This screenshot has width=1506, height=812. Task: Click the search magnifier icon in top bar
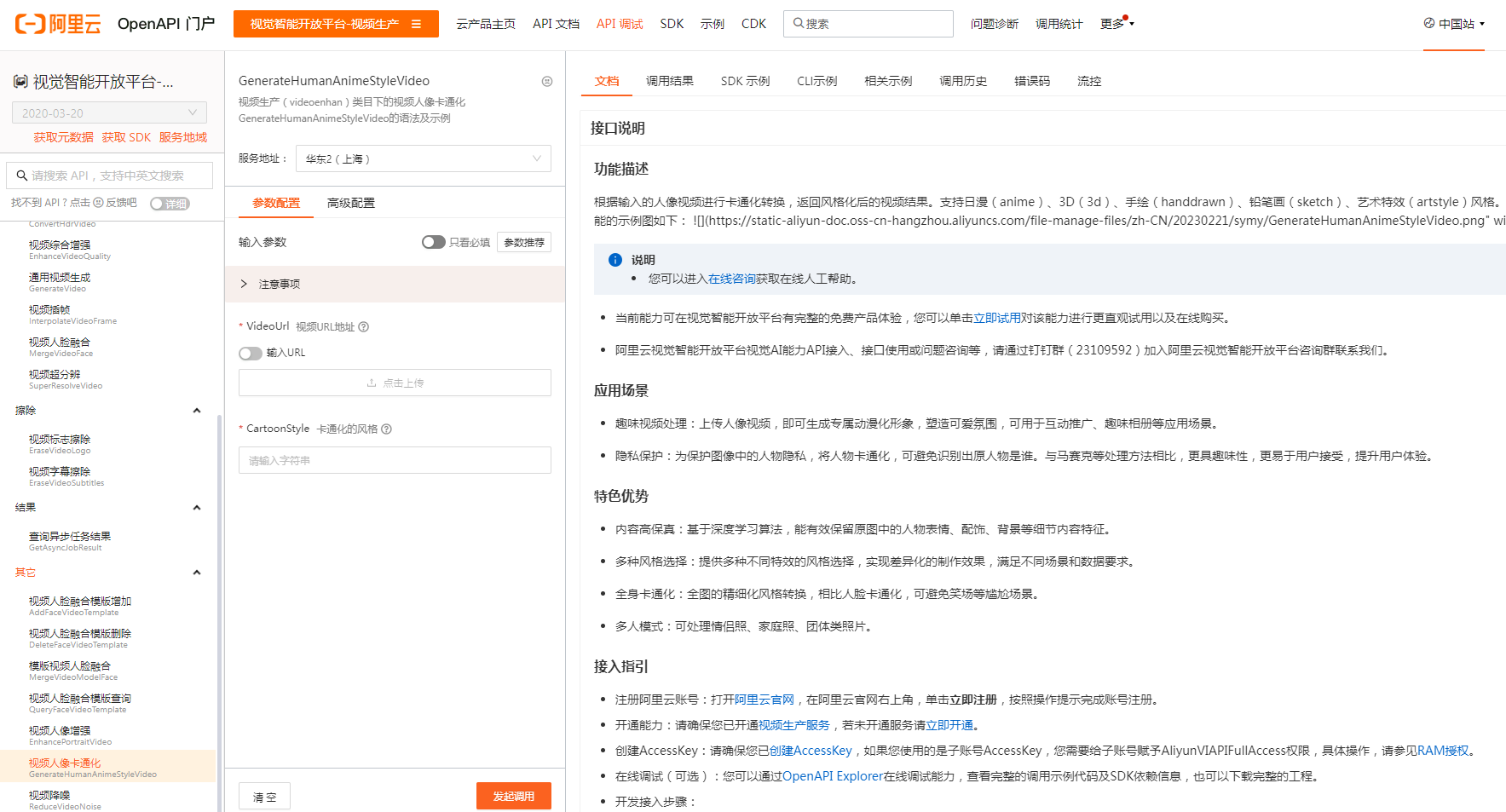click(799, 23)
